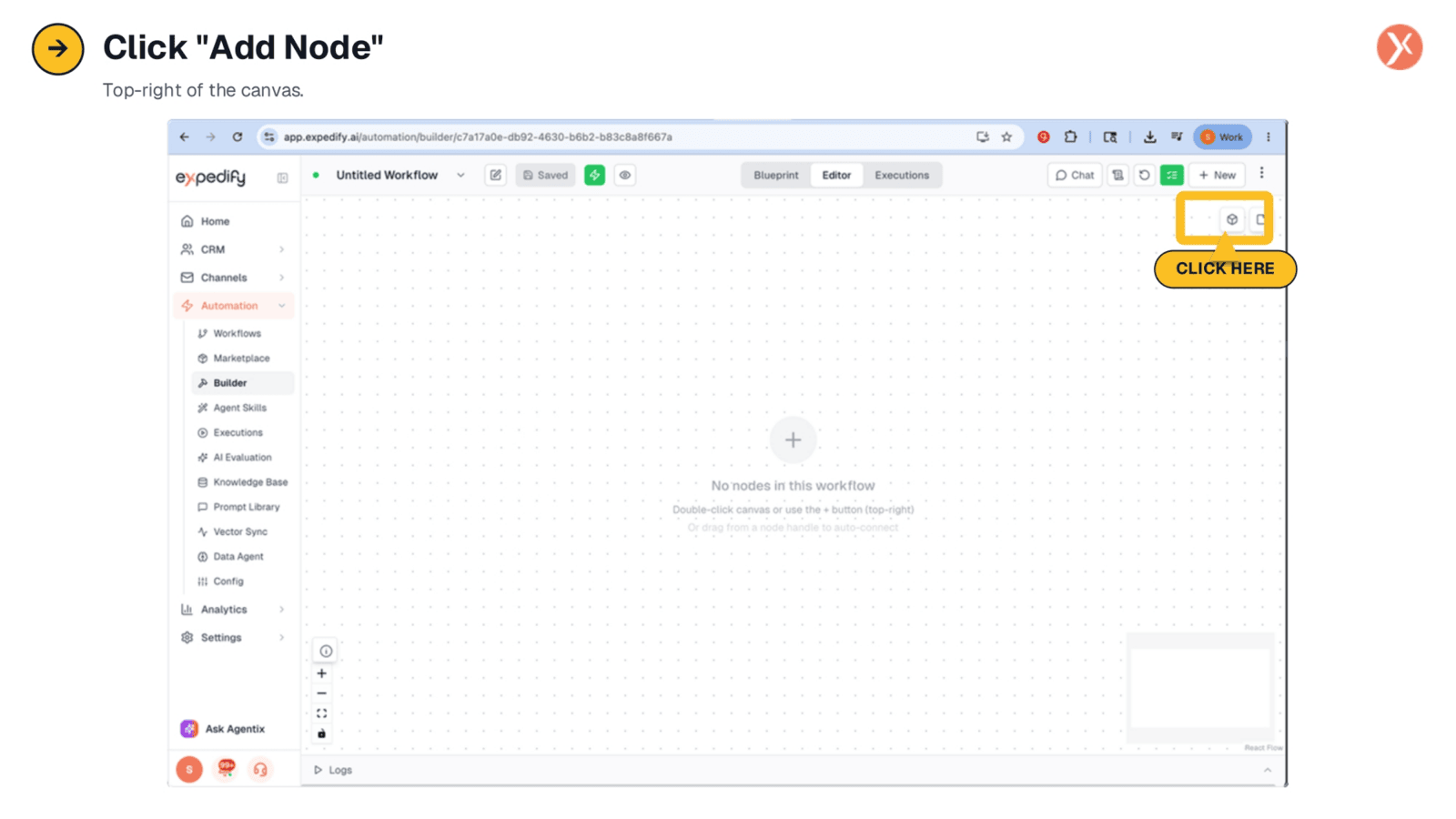Click the Chat button
Viewport: 1456px width, 819px height.
coord(1075,175)
